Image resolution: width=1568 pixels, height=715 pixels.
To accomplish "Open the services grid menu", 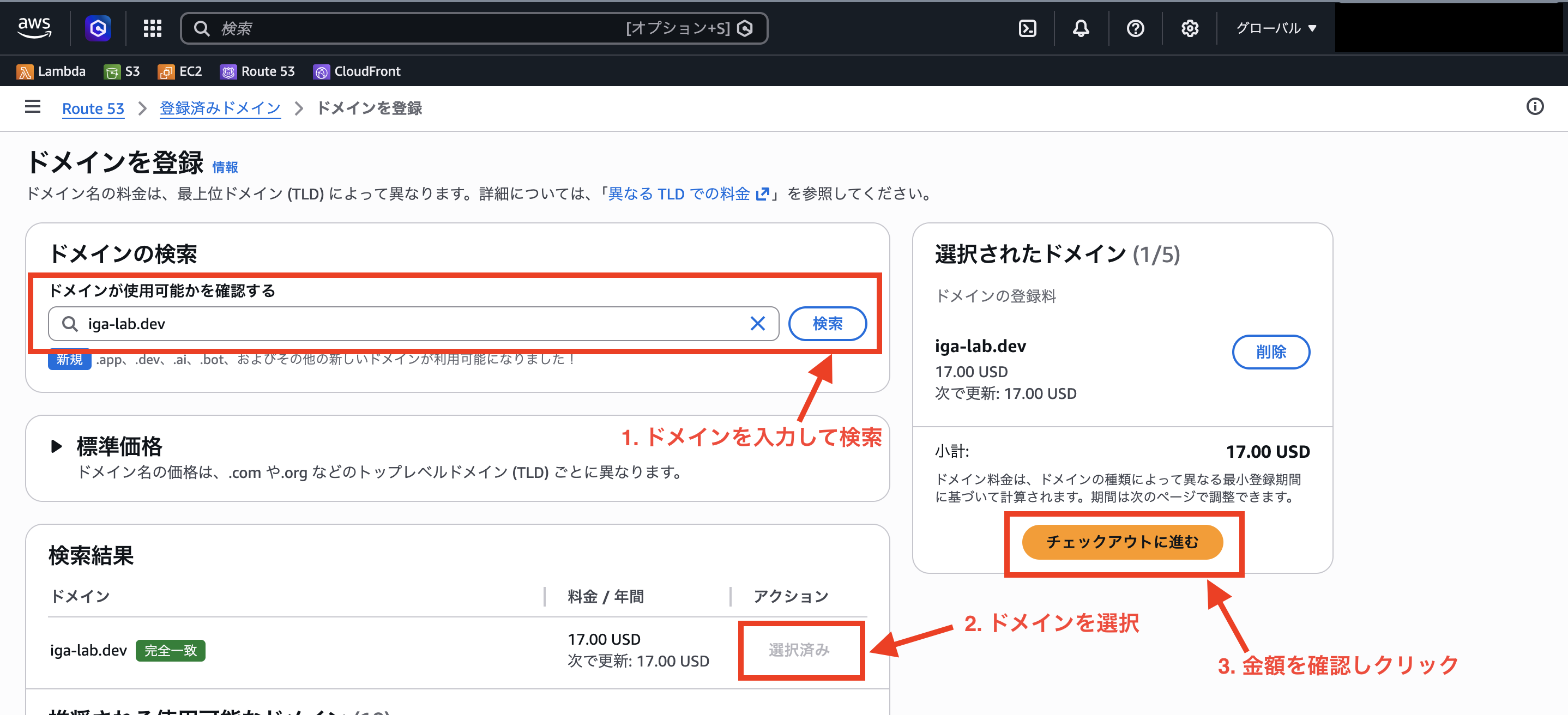I will (152, 28).
